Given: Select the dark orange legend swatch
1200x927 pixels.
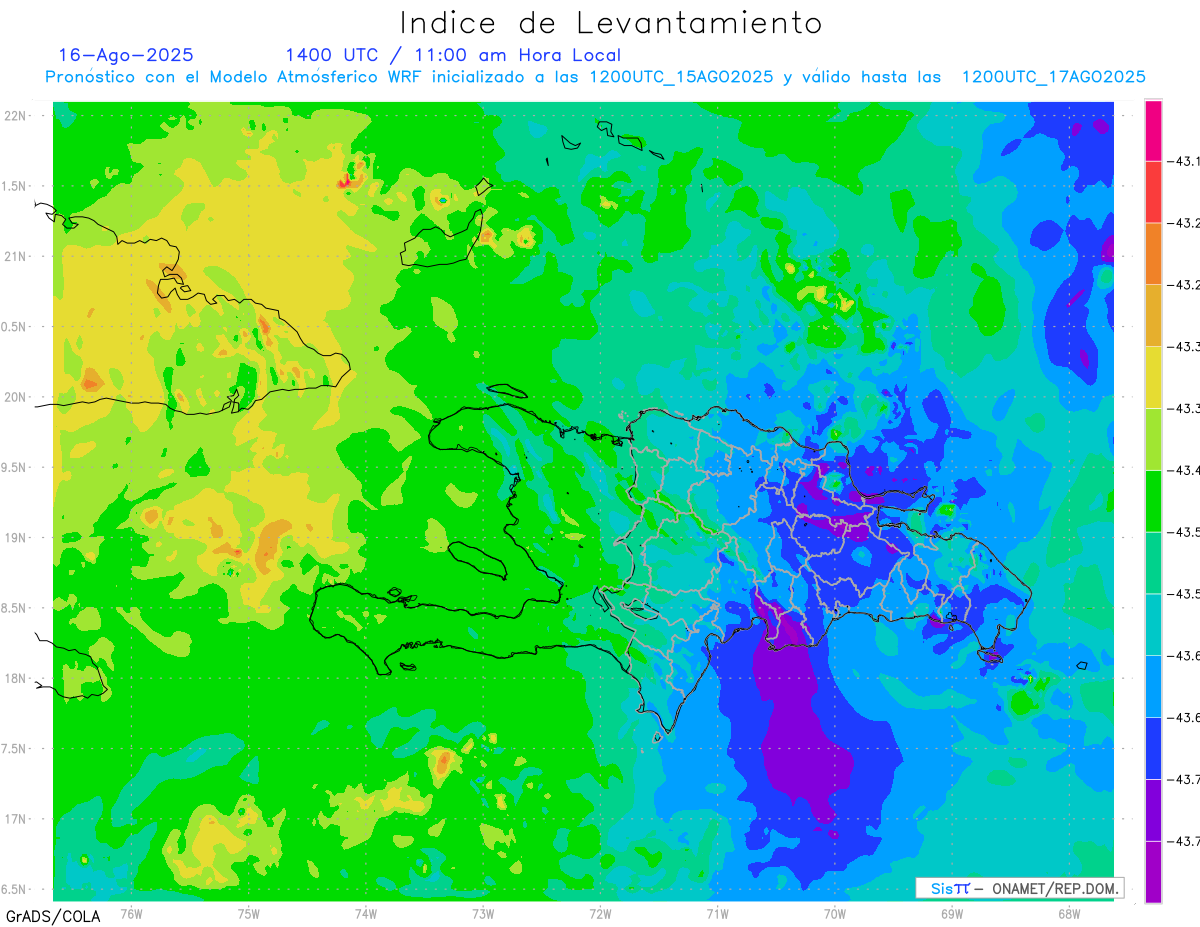Looking at the screenshot, I should (1153, 253).
